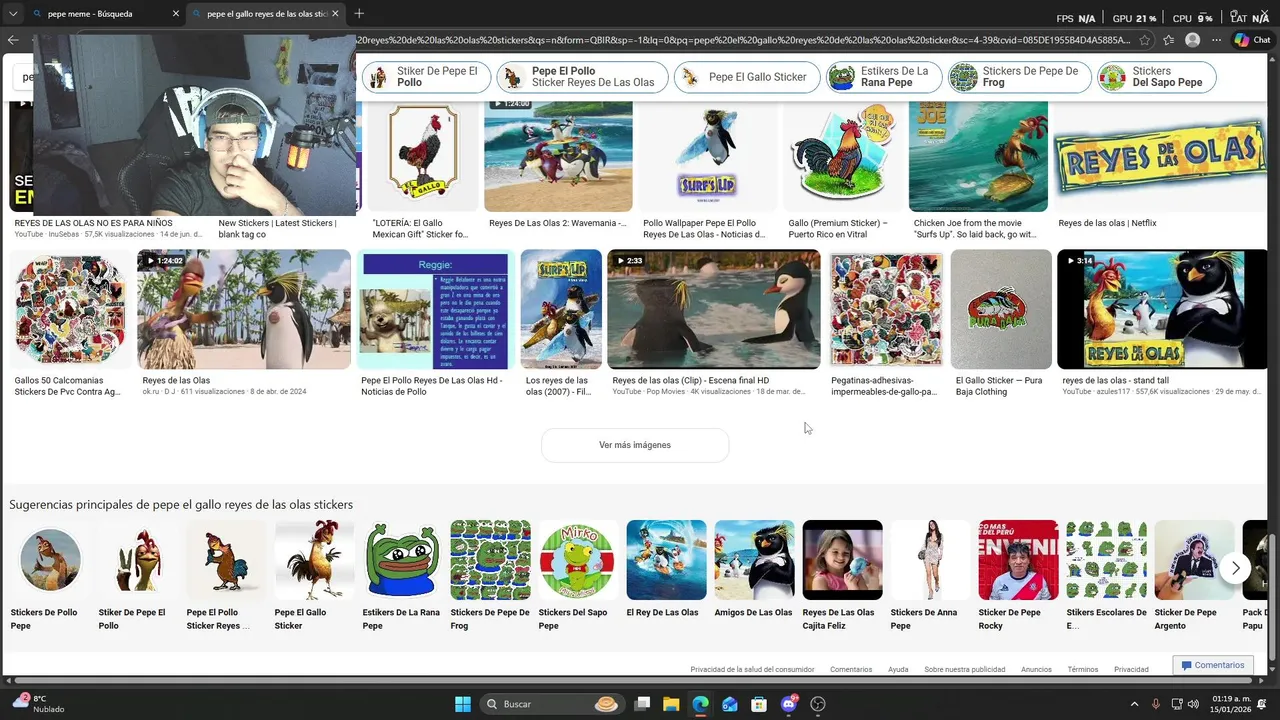Select the 'Pepe El Gallo Sticker' chip
Image resolution: width=1280 pixels, height=720 pixels.
click(x=747, y=77)
